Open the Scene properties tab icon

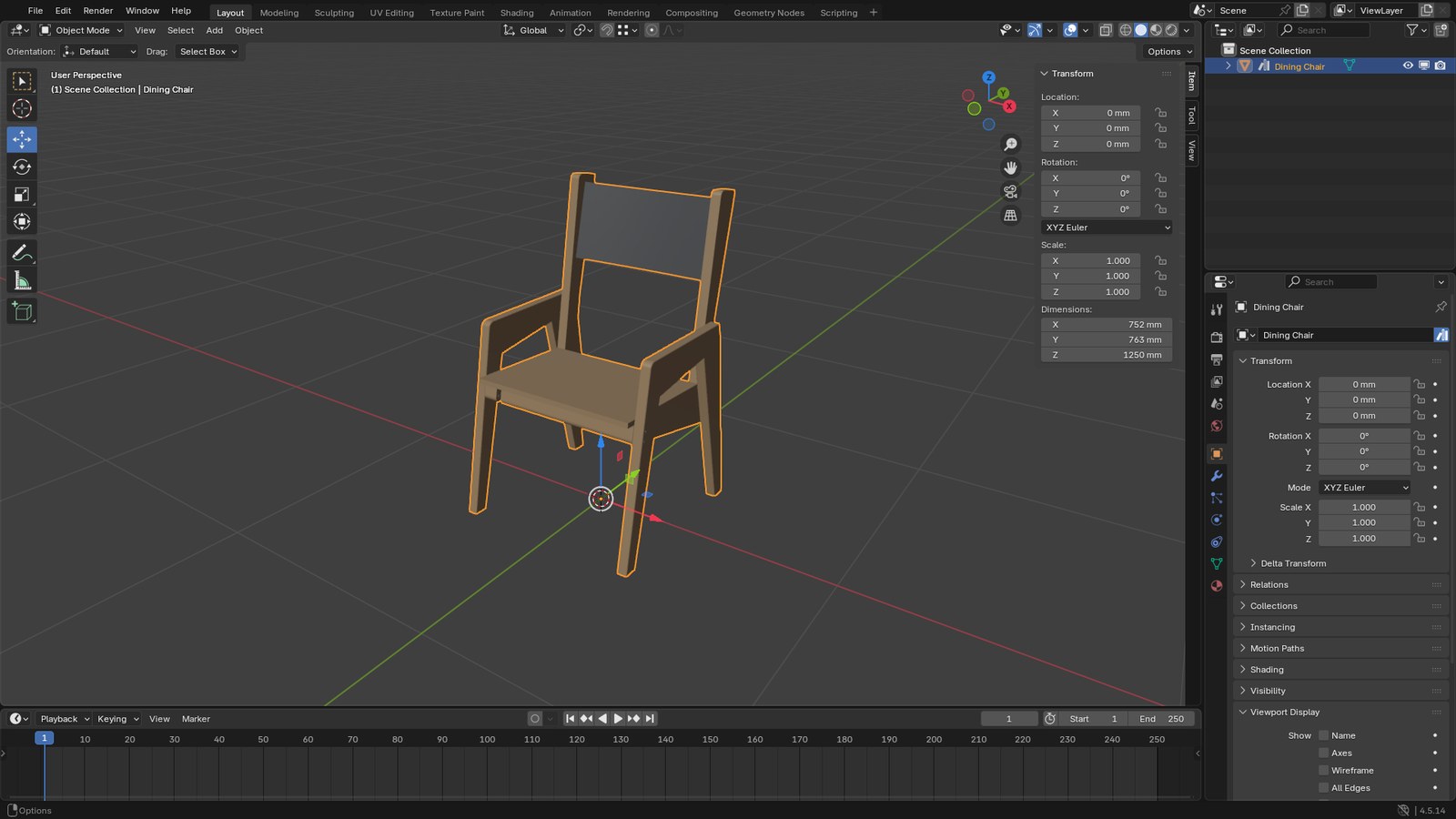[1217, 403]
